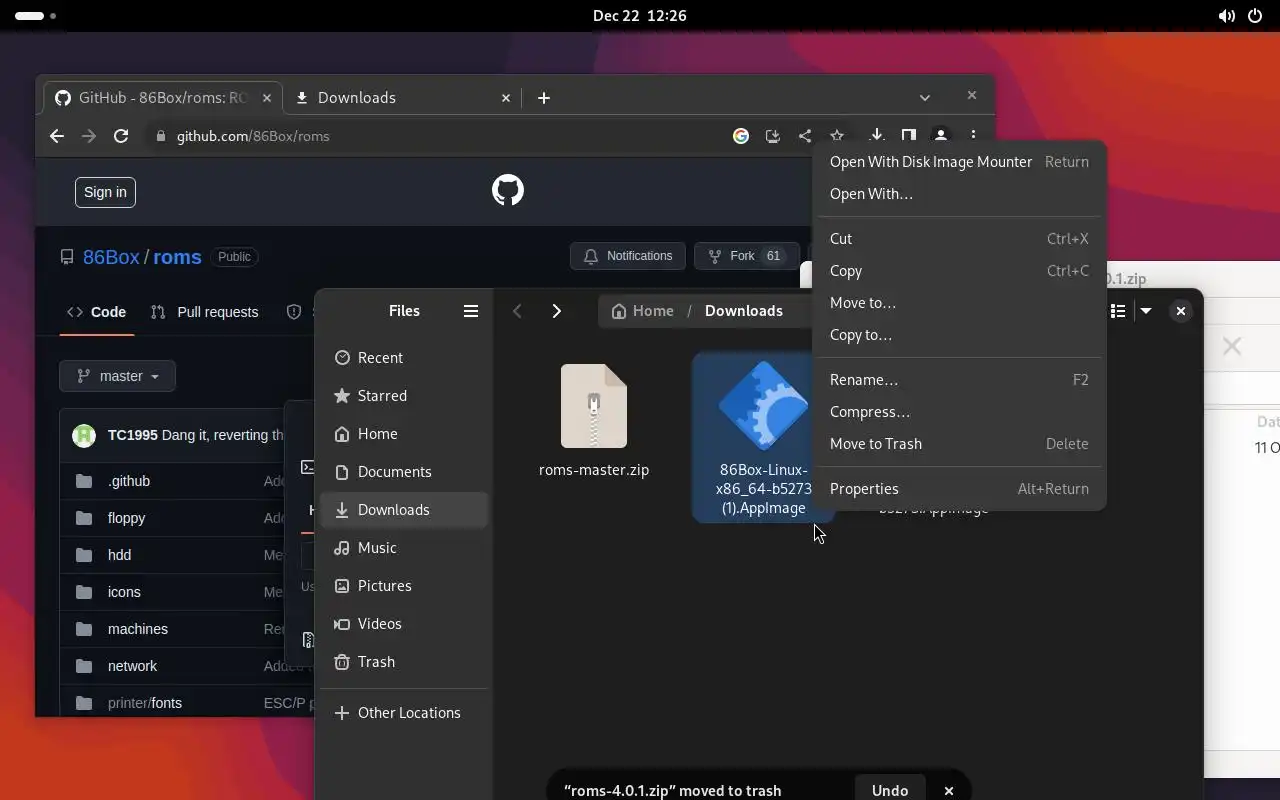Switch to the GitHub Code tab
1280x800 pixels.
coord(97,312)
